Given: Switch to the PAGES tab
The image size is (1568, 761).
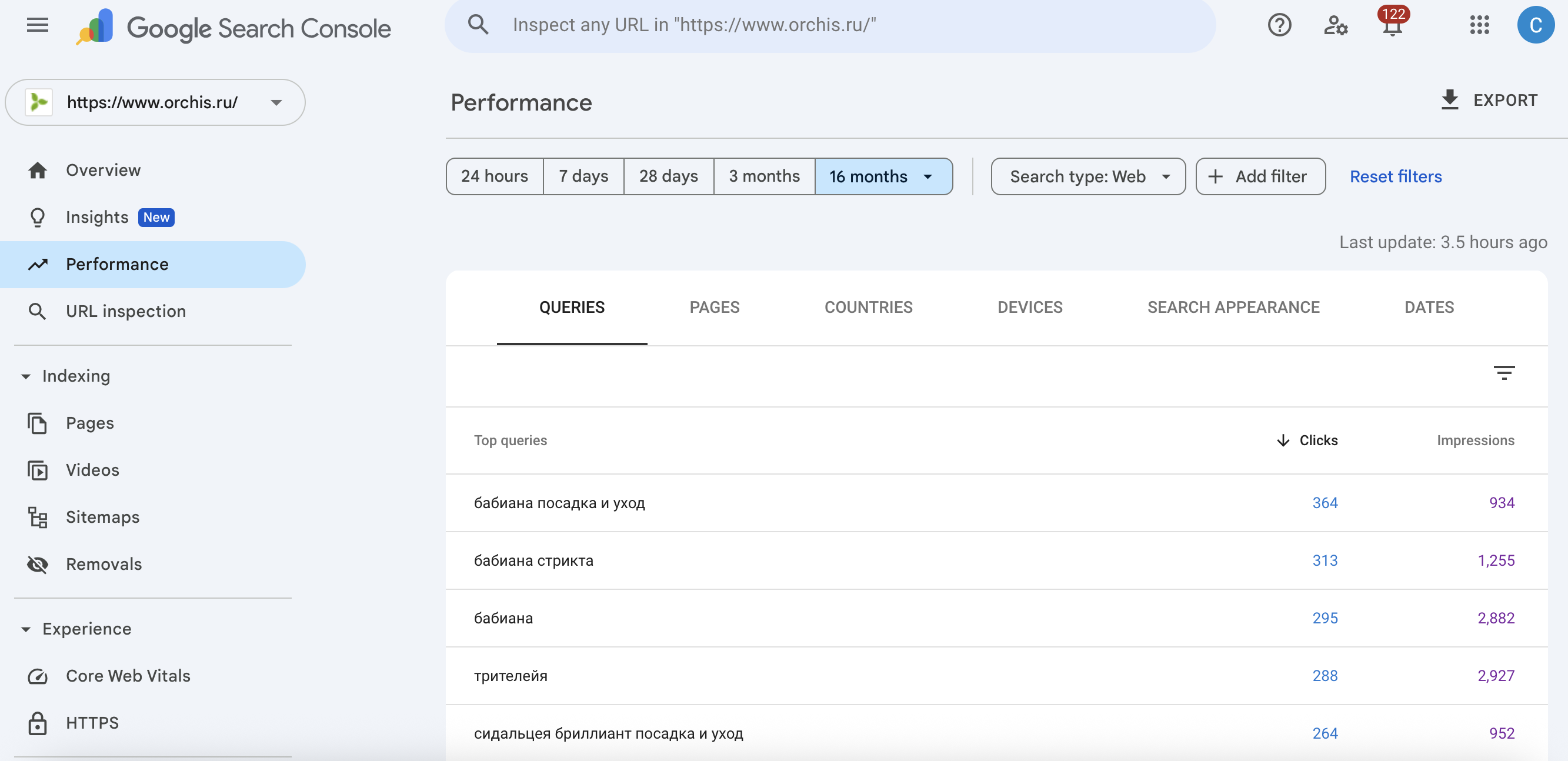Looking at the screenshot, I should (x=714, y=308).
